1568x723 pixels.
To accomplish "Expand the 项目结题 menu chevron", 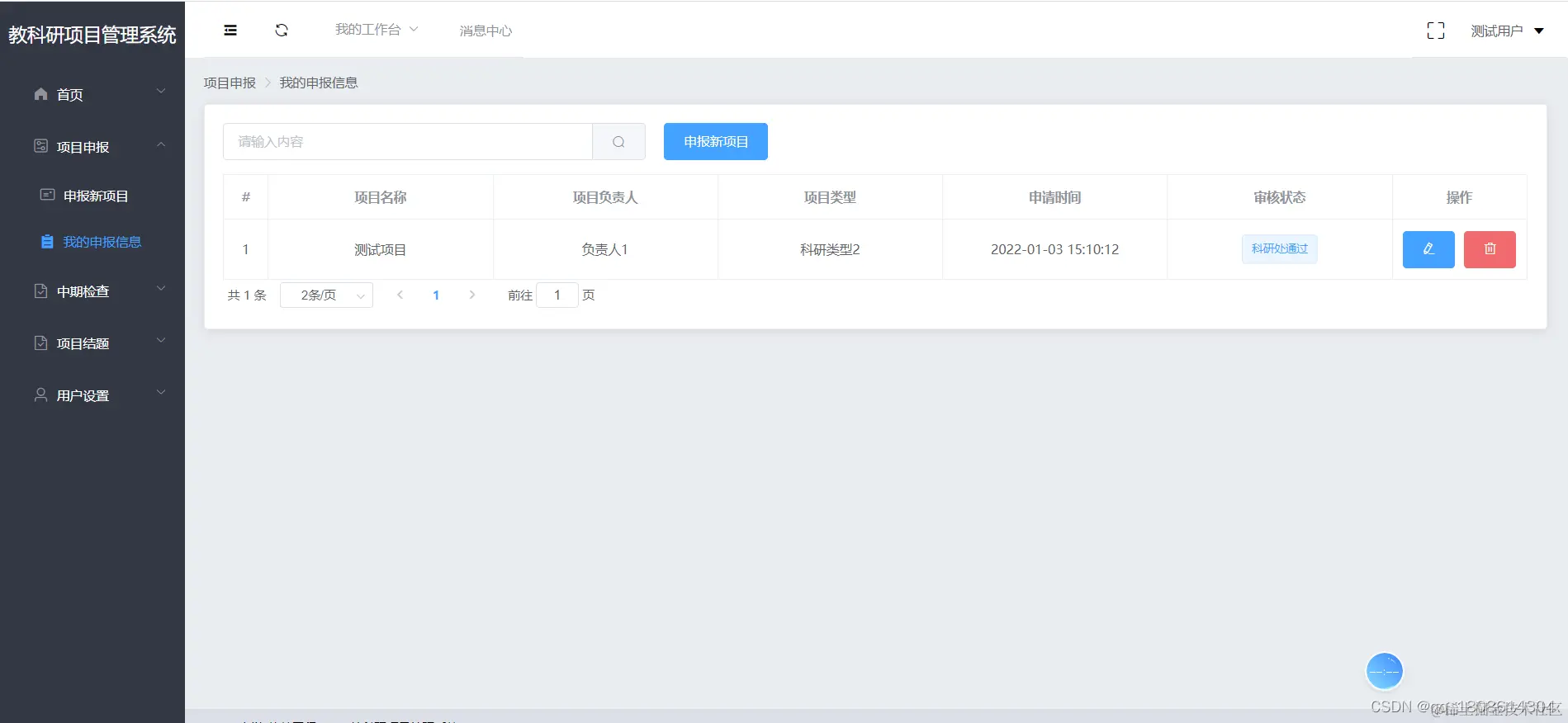I will pyautogui.click(x=161, y=340).
